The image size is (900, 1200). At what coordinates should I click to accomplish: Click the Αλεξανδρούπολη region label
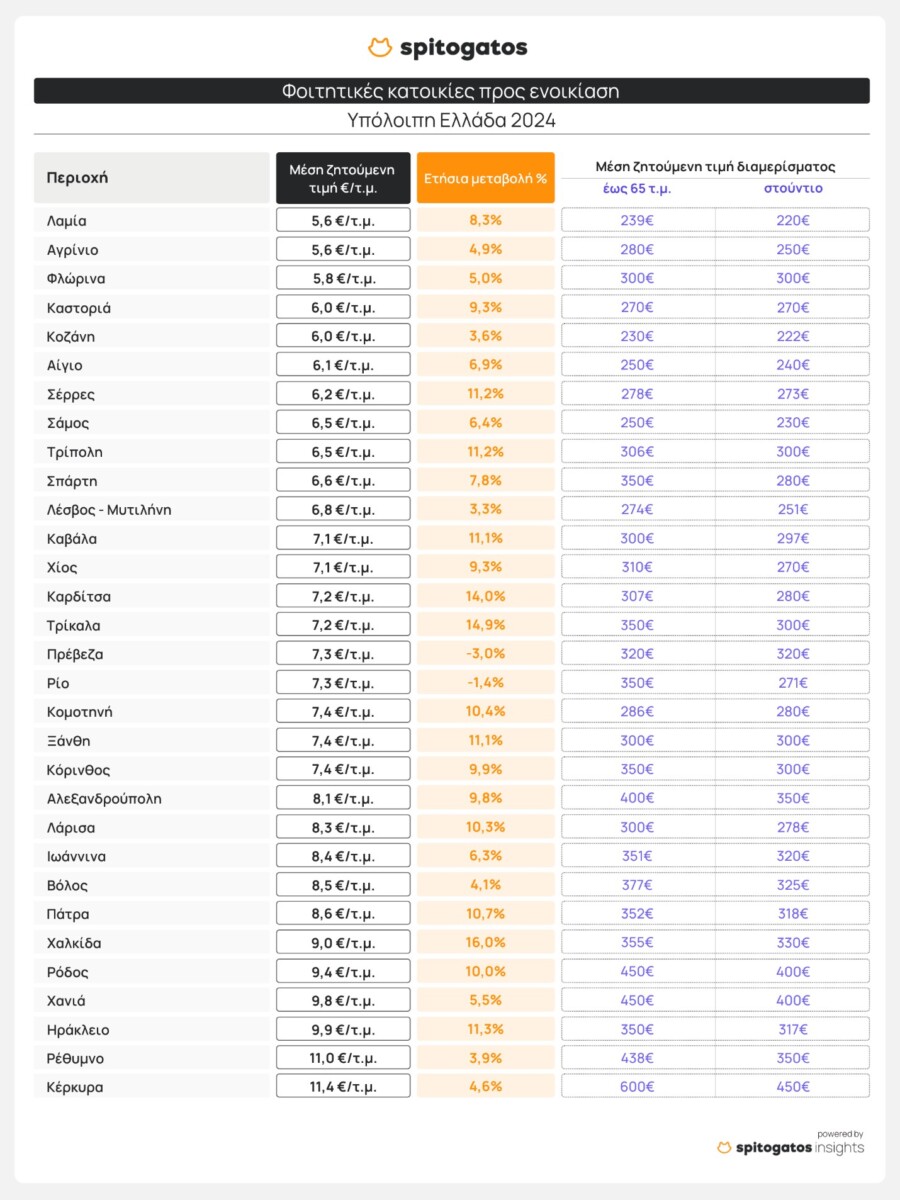[104, 799]
